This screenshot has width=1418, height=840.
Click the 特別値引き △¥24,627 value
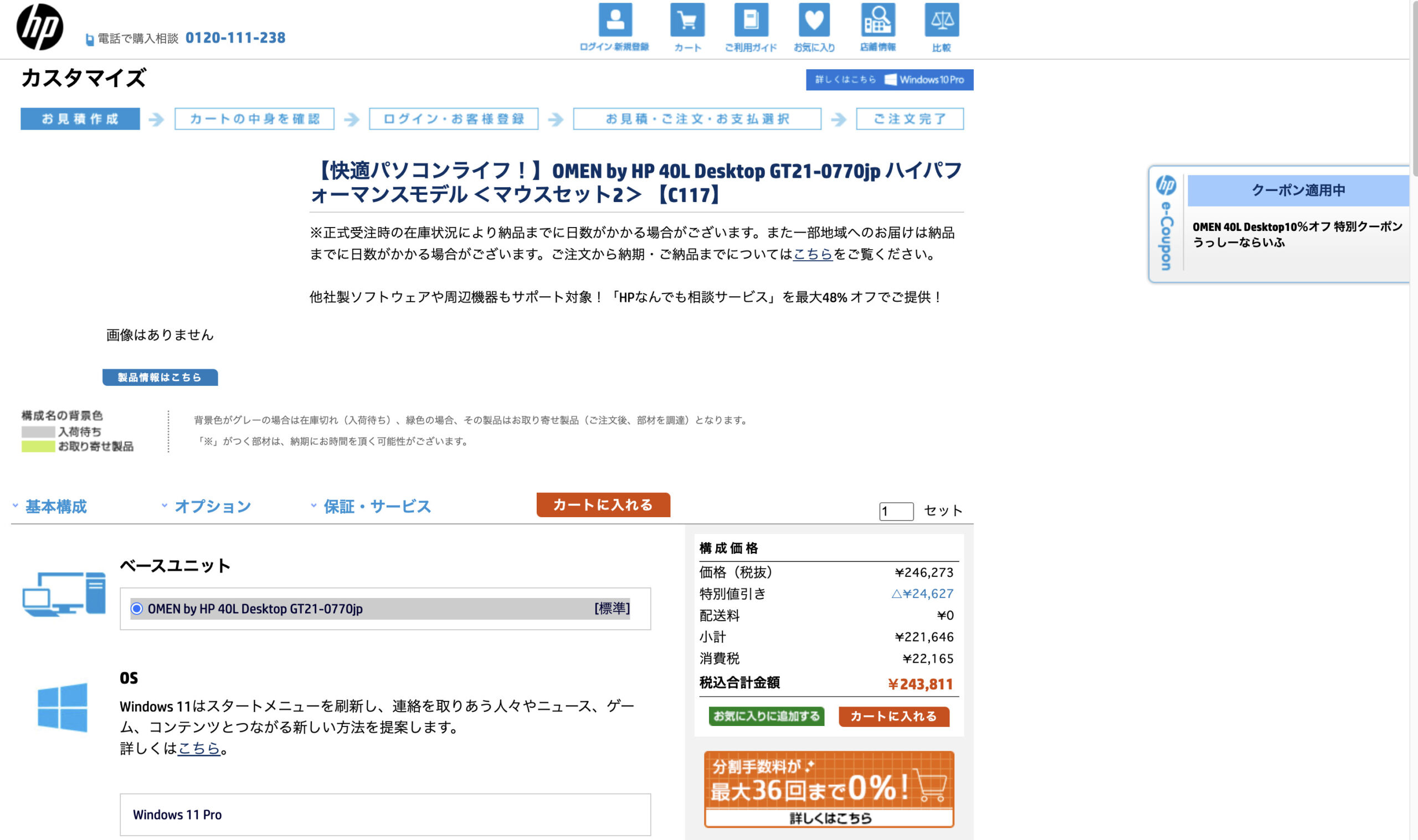pyautogui.click(x=922, y=594)
